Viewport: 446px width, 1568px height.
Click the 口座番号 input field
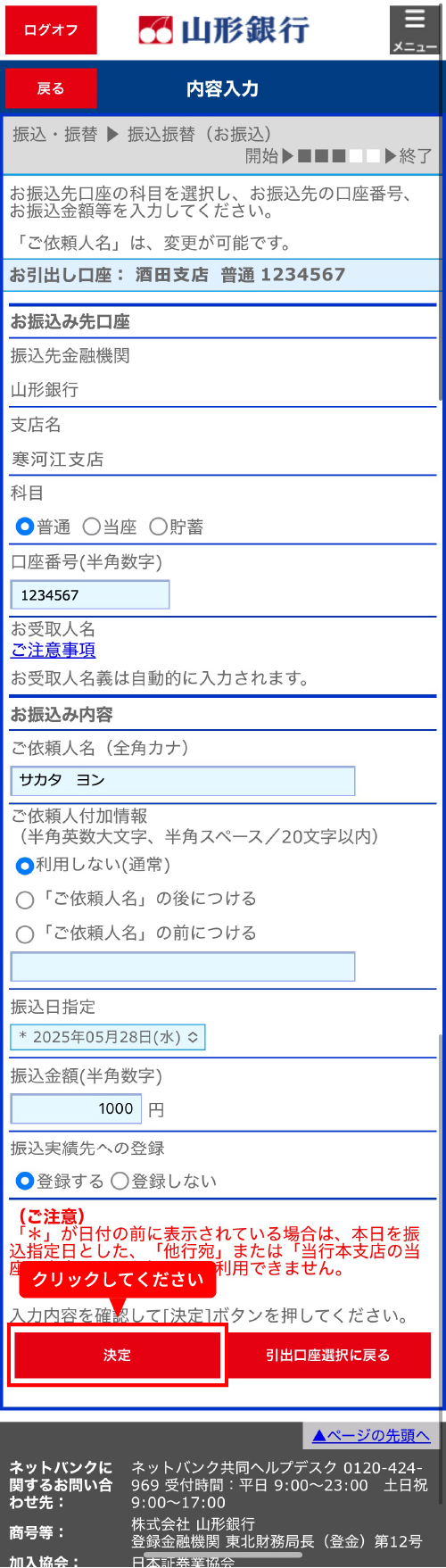[90, 595]
